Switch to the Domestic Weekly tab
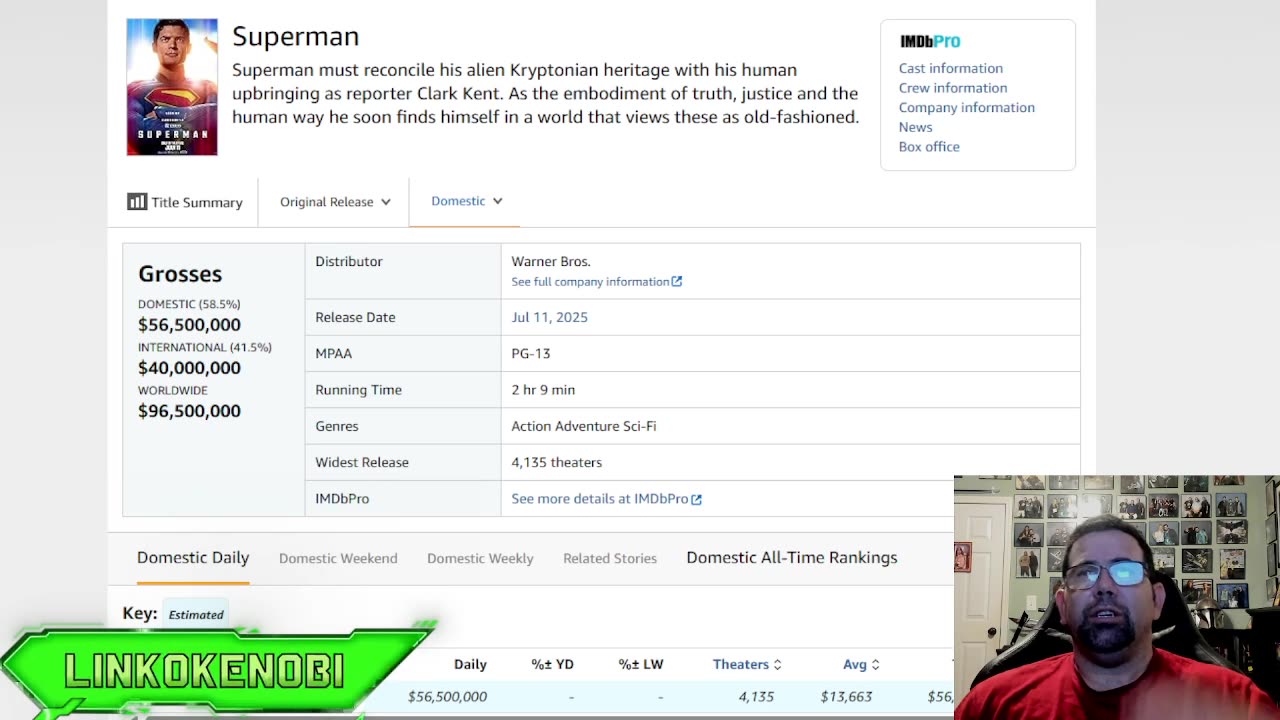 (480, 558)
